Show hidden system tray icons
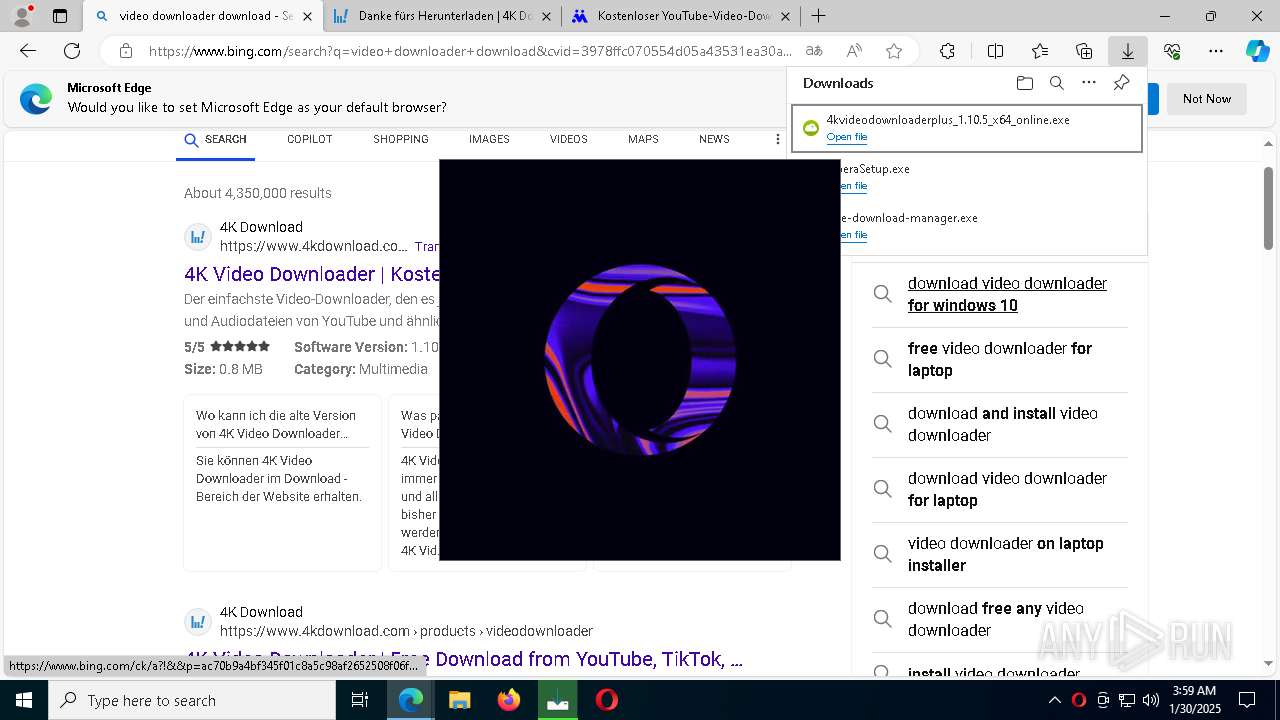Screen dimensions: 1280x720 (1054, 700)
